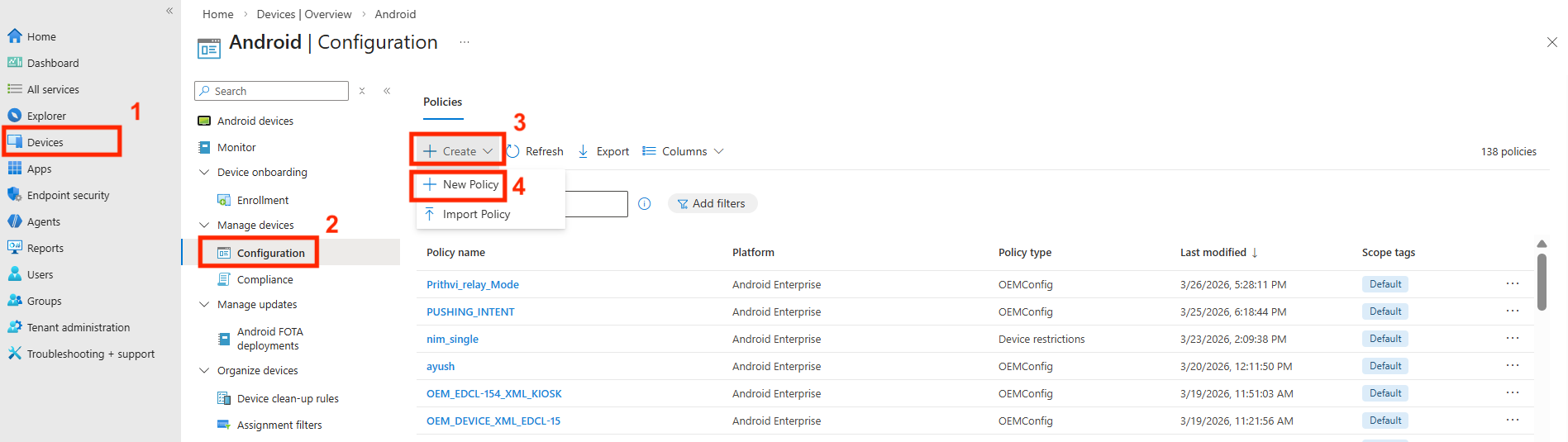
Task: Open Tenant administration section
Action: pyautogui.click(x=78, y=327)
